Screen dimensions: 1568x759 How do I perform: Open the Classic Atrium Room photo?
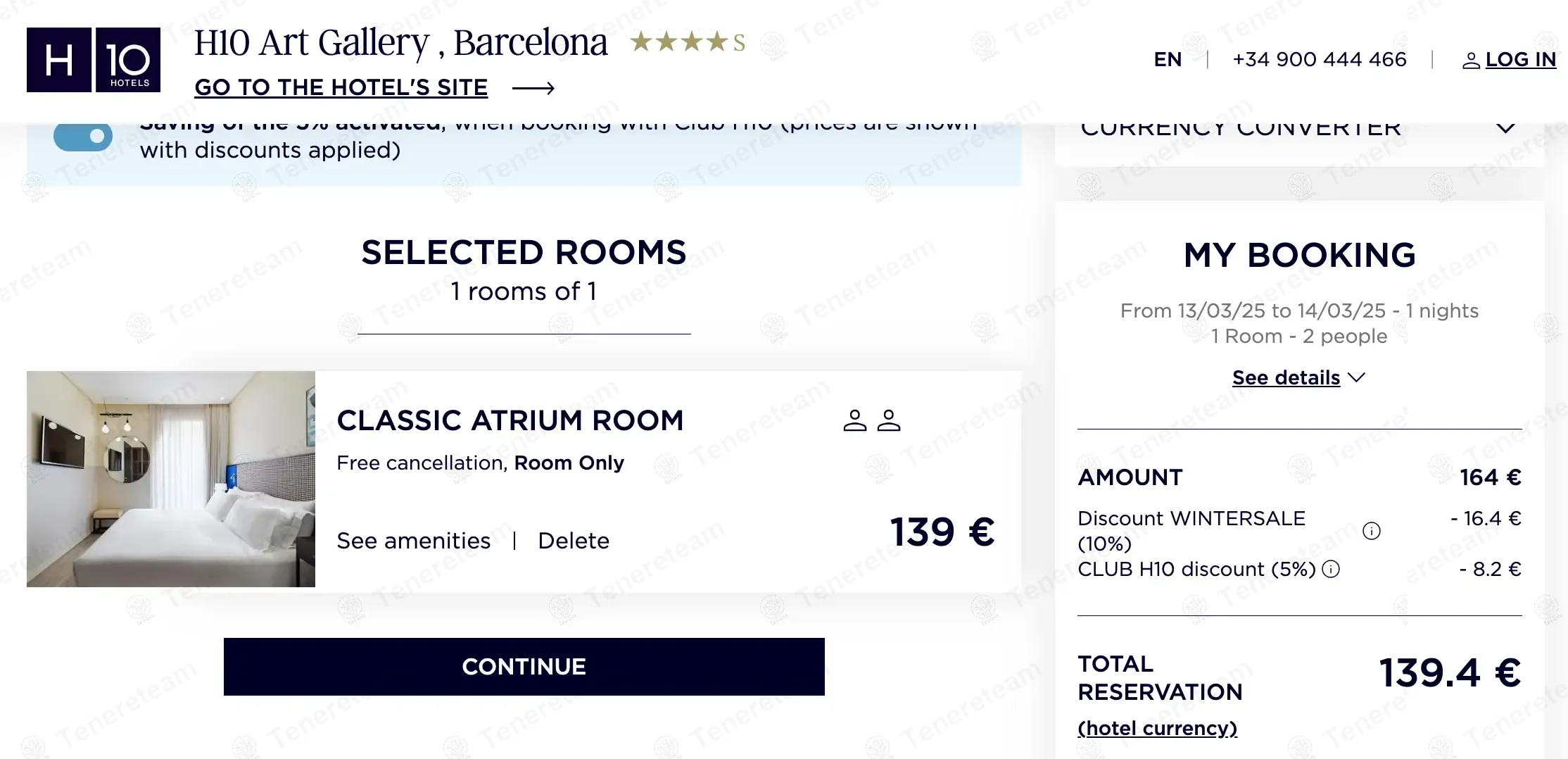click(x=171, y=479)
